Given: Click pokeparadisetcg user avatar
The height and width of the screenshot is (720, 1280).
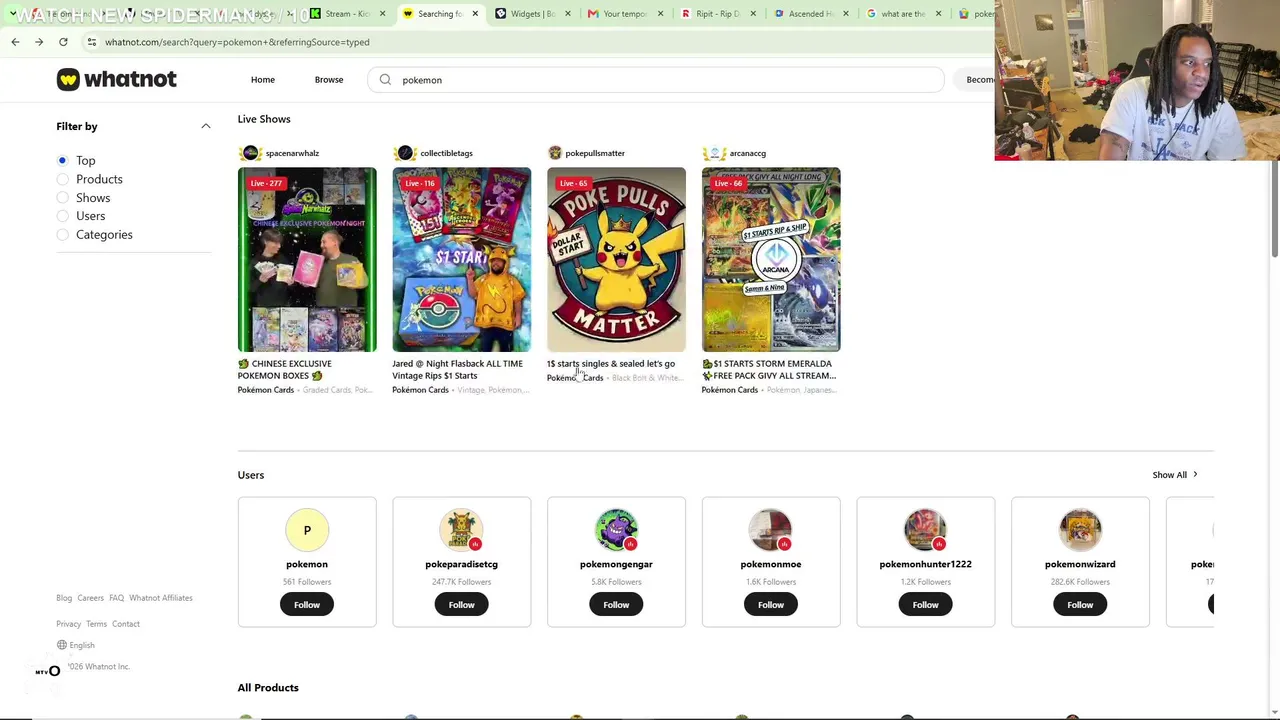Looking at the screenshot, I should point(461,530).
